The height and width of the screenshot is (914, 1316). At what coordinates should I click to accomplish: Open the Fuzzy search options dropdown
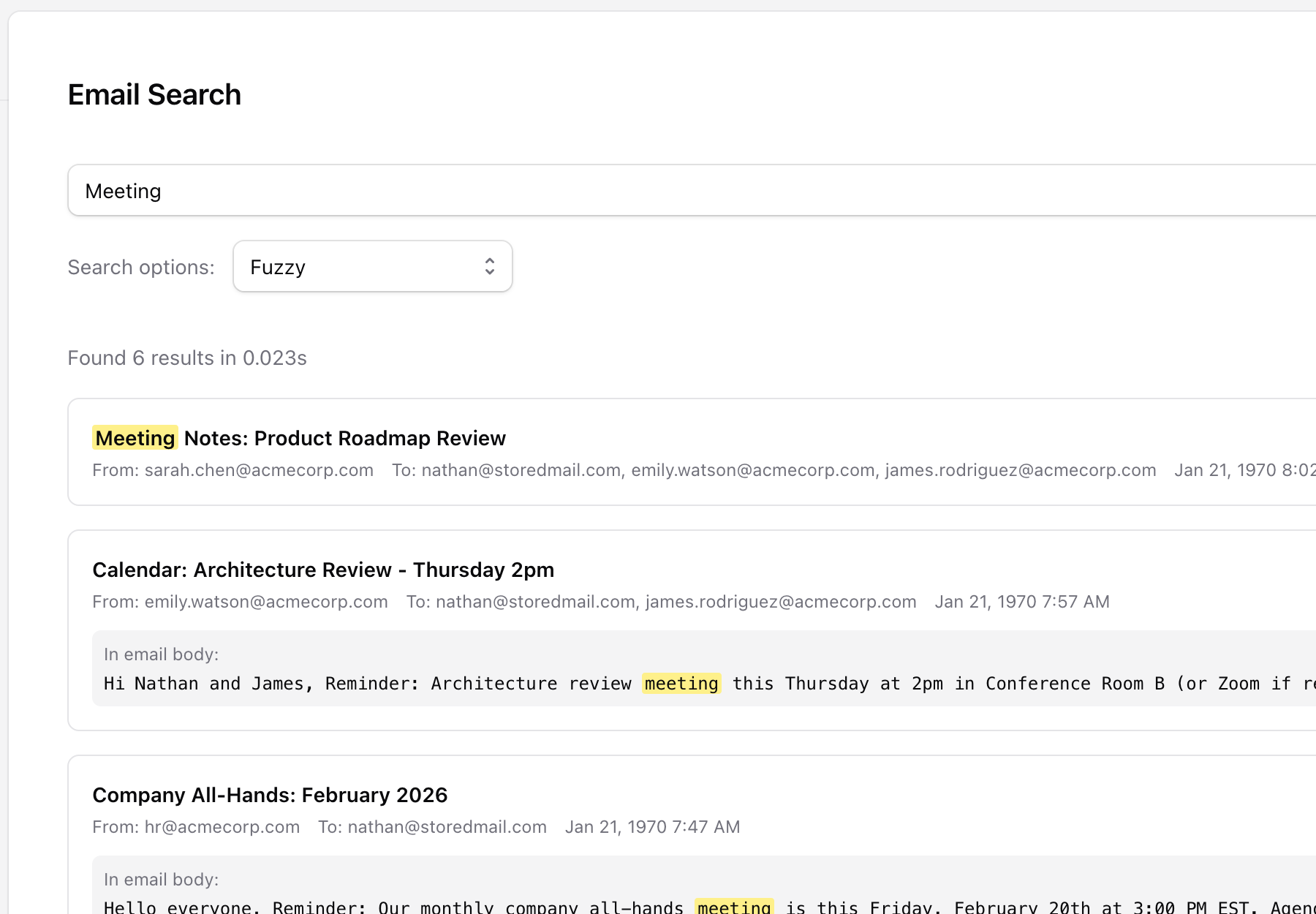click(x=372, y=267)
